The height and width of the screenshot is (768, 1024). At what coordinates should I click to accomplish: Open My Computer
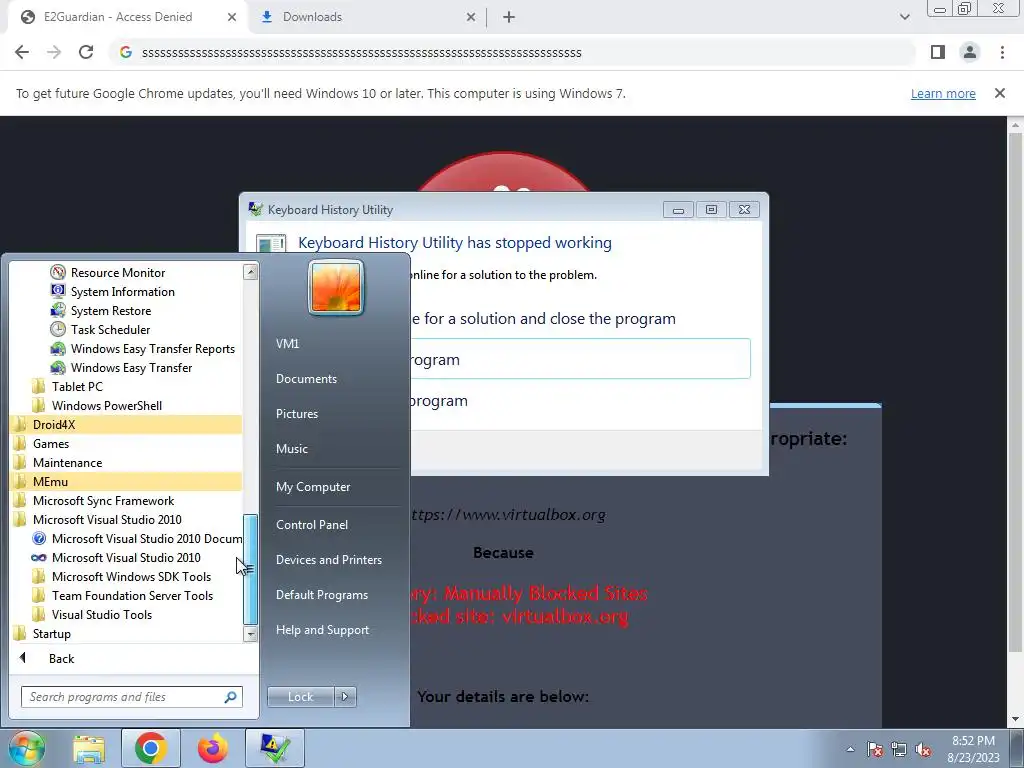point(313,487)
